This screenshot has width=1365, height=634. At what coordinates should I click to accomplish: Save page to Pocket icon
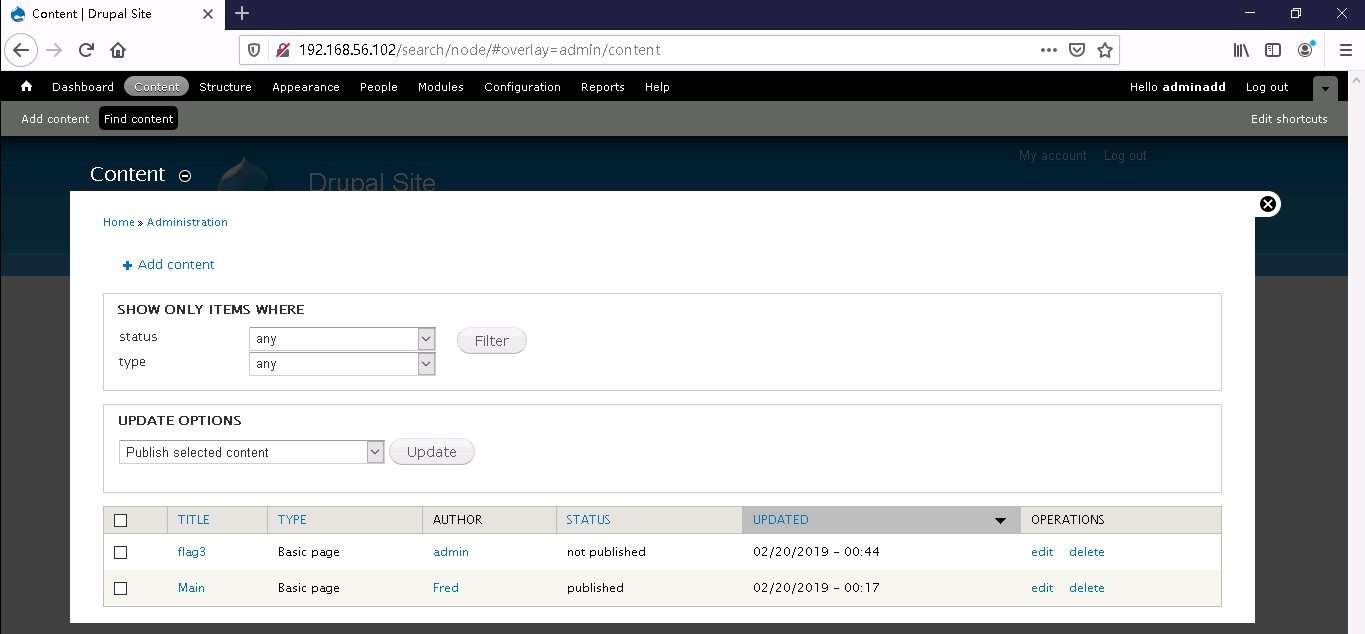tap(1077, 50)
